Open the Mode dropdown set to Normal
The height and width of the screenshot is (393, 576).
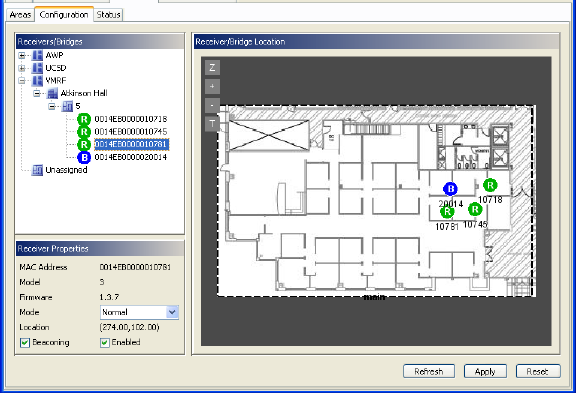(139, 312)
